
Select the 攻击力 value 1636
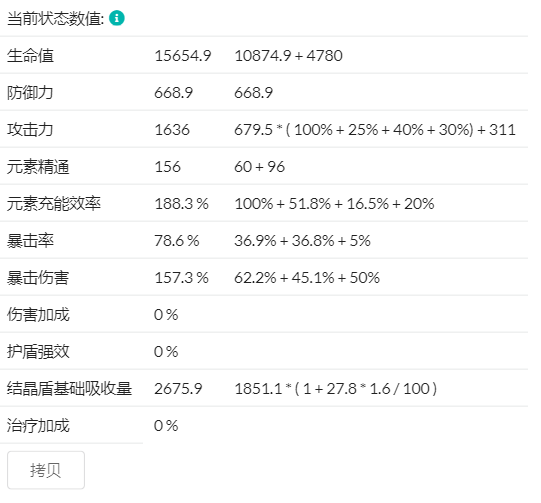coord(172,130)
